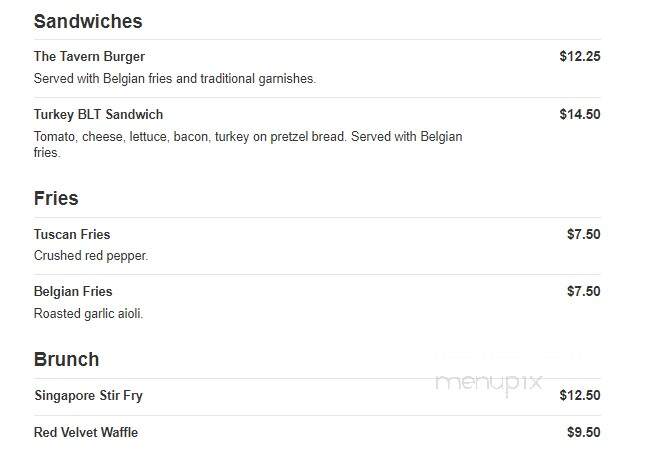Image resolution: width=668 pixels, height=465 pixels.
Task: Select the Tuscan Fries item
Action: click(x=72, y=234)
